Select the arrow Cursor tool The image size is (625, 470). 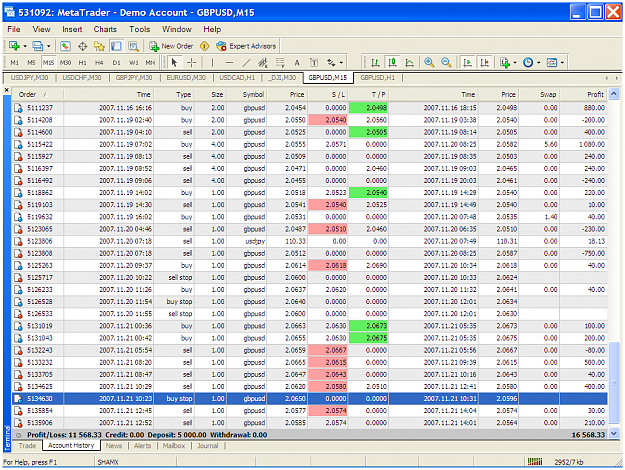point(174,63)
